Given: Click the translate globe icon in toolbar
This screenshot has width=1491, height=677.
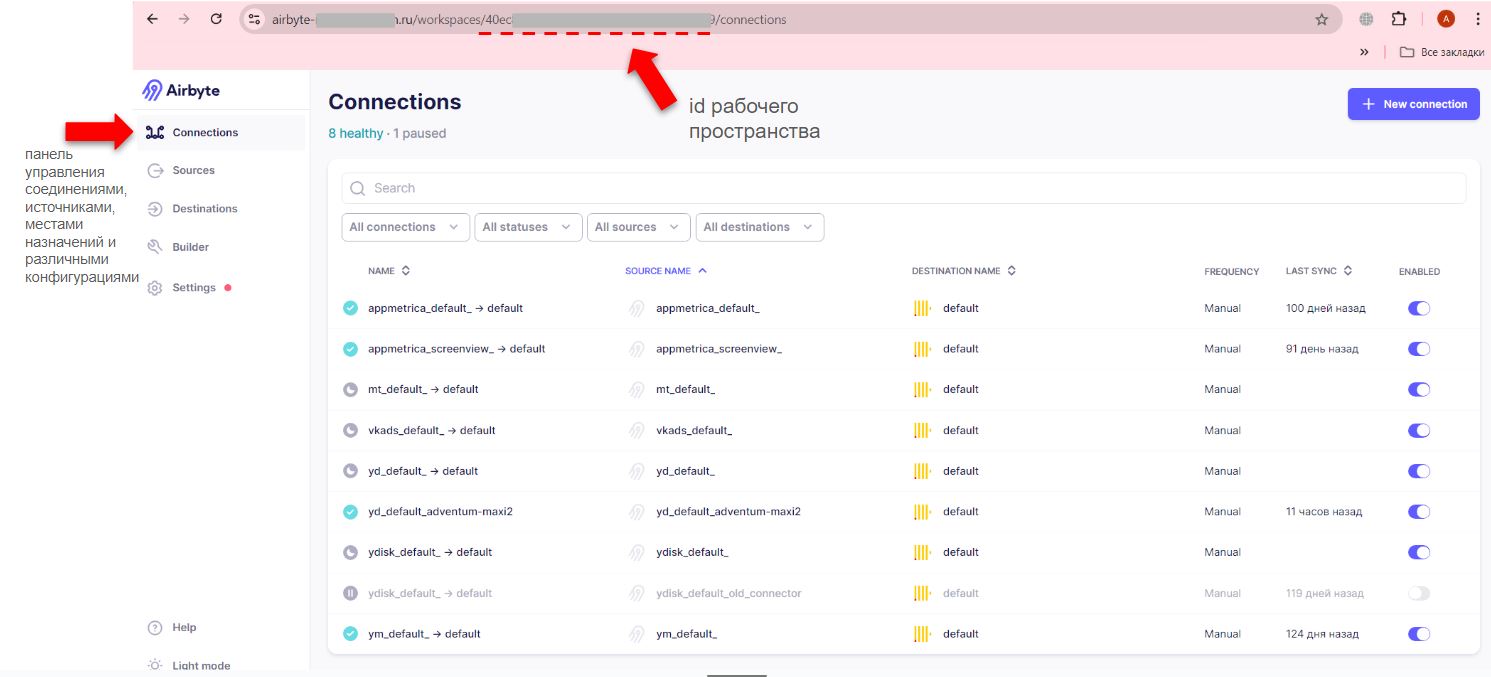Looking at the screenshot, I should [x=1366, y=19].
